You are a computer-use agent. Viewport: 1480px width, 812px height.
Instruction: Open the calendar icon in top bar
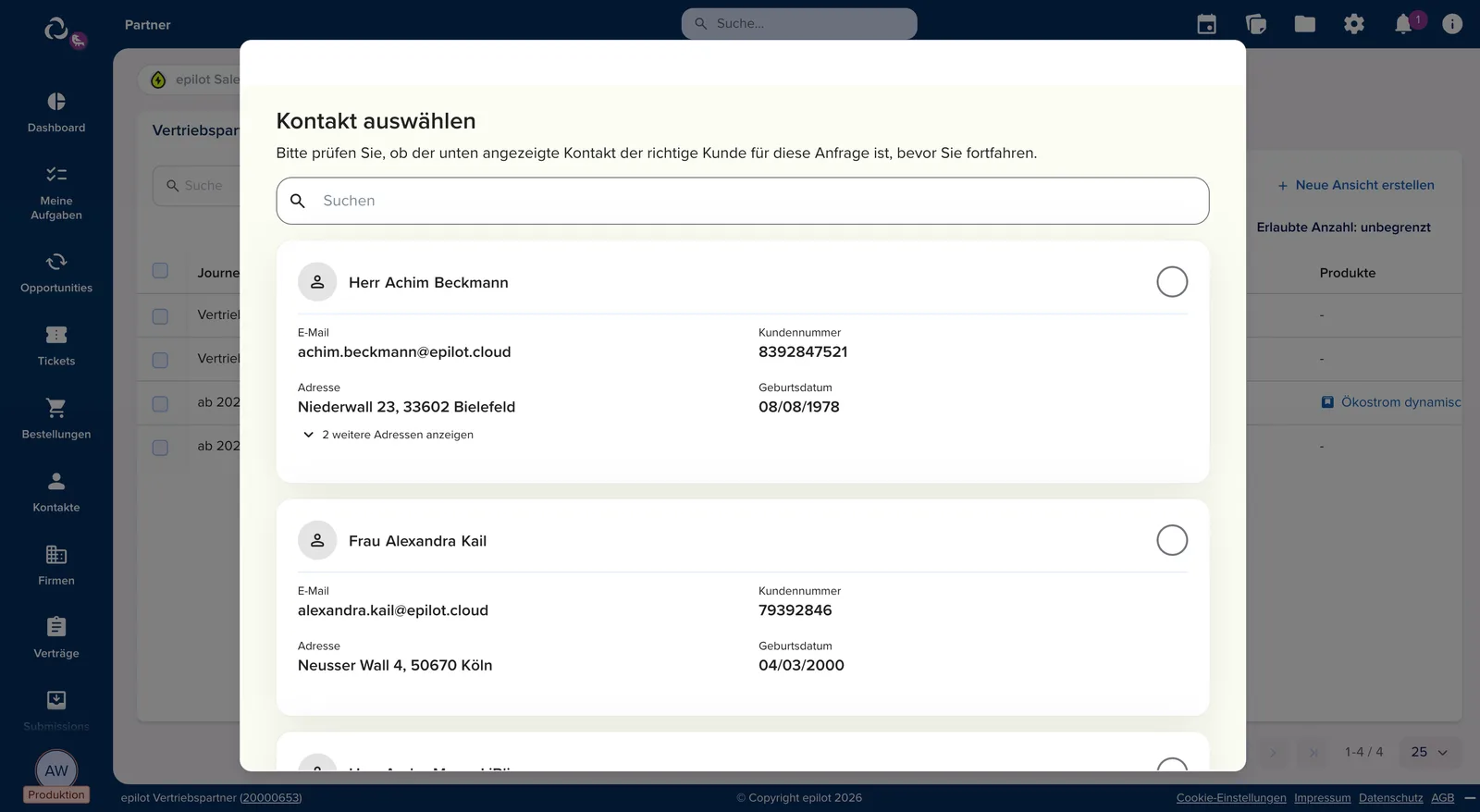pos(1207,24)
